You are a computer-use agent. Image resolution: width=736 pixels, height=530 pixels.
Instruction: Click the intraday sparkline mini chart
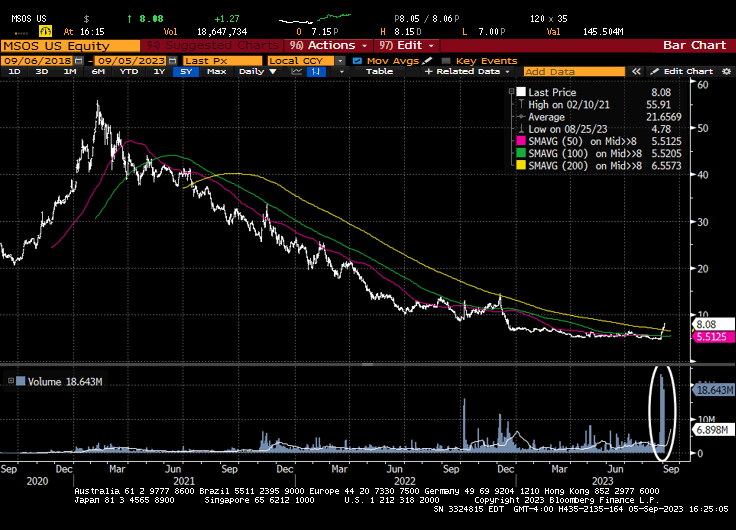(x=315, y=19)
